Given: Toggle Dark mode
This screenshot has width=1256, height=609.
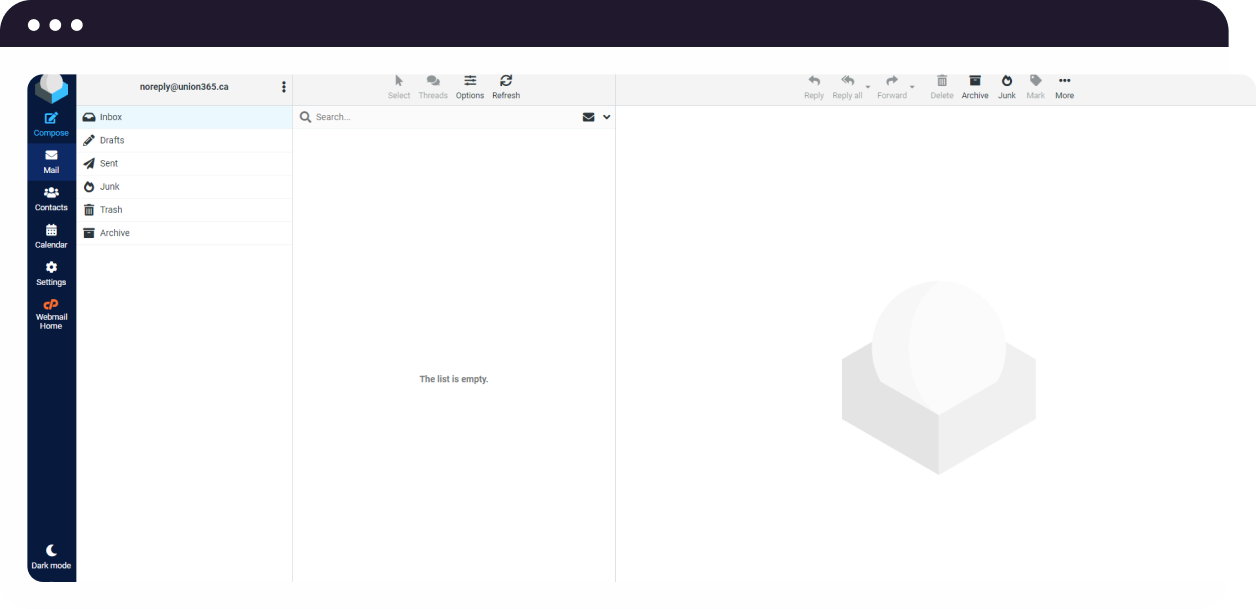Looking at the screenshot, I should tap(51, 557).
